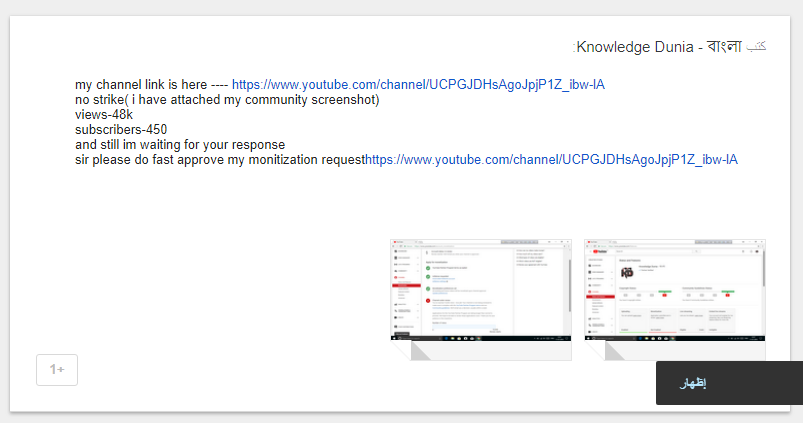Image resolution: width=803 pixels, height=423 pixels.
Task: Open channel link after 'monitization request'
Action: (551, 160)
